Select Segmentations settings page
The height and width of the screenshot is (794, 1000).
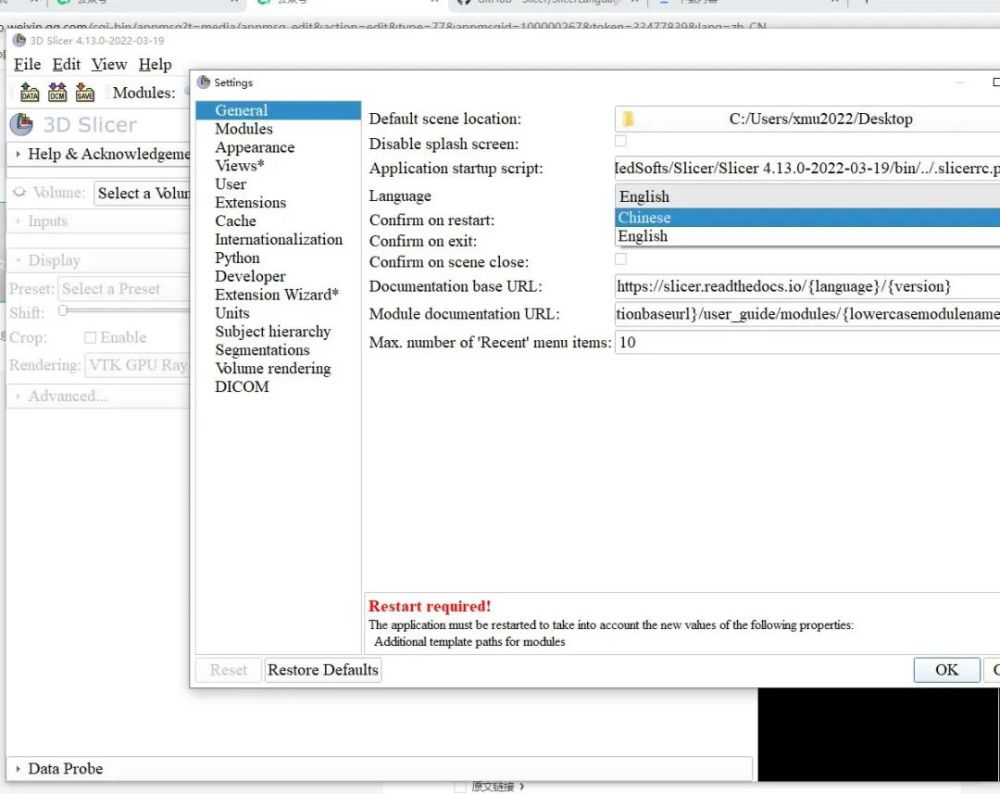click(262, 351)
